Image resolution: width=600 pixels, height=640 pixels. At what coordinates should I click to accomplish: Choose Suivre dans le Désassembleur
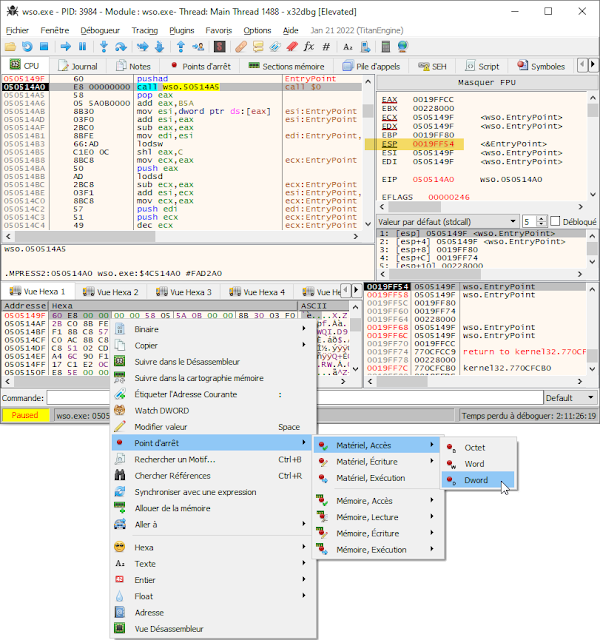coord(213,362)
